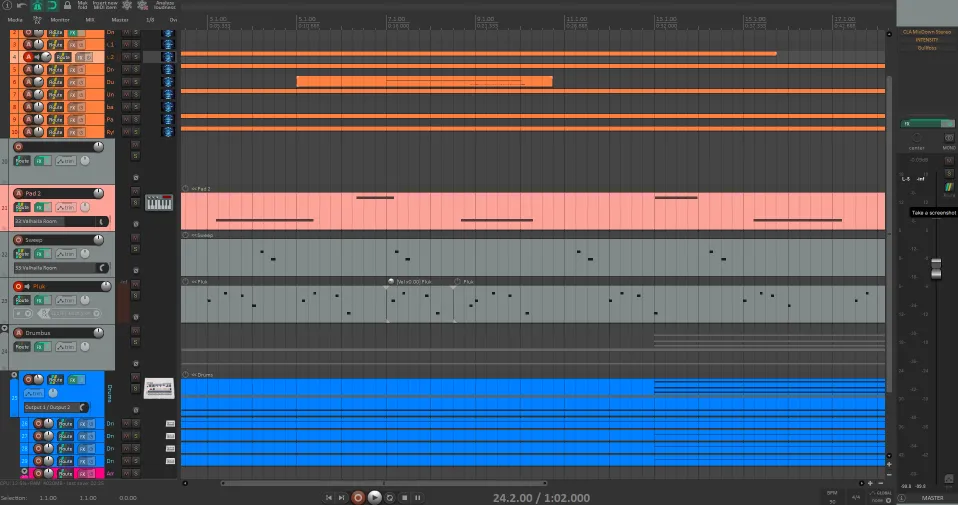Toggle the transport repeat button

(390, 498)
